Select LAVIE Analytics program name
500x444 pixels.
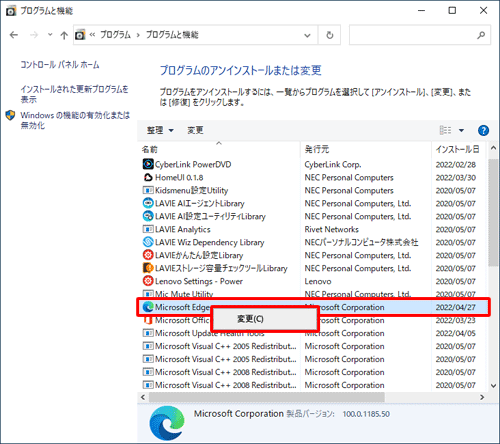[x=183, y=229]
